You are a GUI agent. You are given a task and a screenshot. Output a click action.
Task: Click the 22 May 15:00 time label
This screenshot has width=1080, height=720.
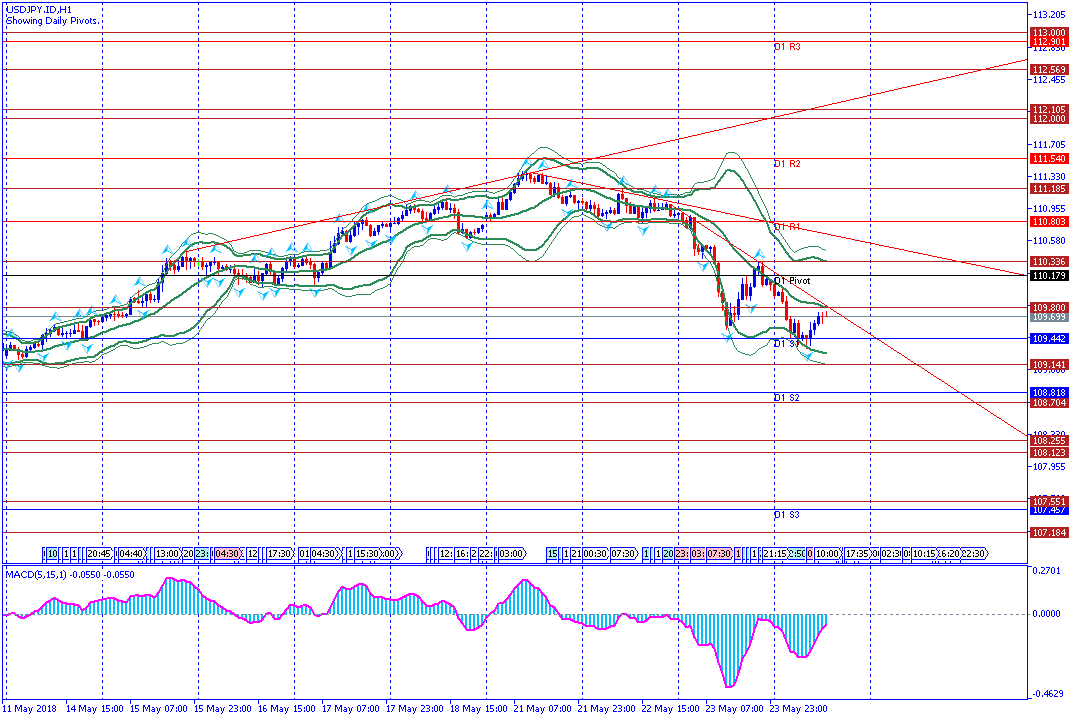670,709
